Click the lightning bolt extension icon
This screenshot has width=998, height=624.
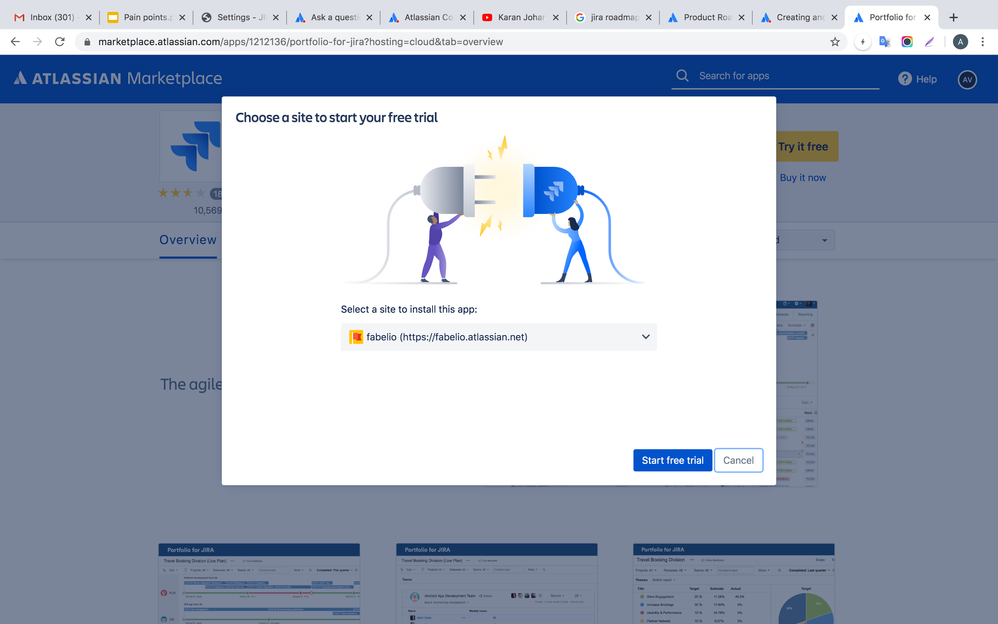pyautogui.click(x=862, y=42)
